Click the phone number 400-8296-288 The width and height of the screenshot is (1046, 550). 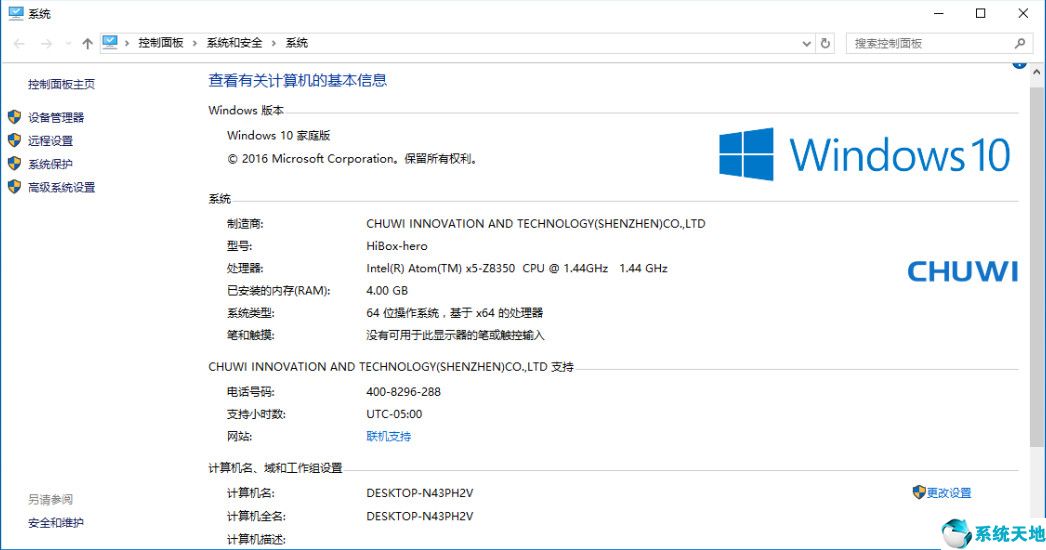(x=404, y=392)
